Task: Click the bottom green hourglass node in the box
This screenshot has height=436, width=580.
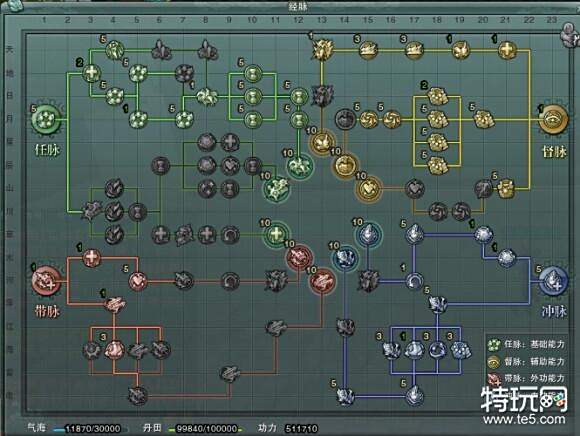Action: [x=253, y=119]
